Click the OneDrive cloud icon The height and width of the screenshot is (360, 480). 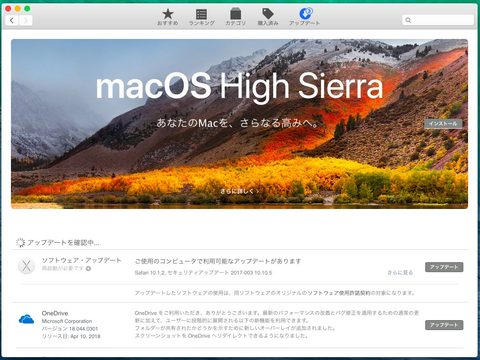point(26,319)
